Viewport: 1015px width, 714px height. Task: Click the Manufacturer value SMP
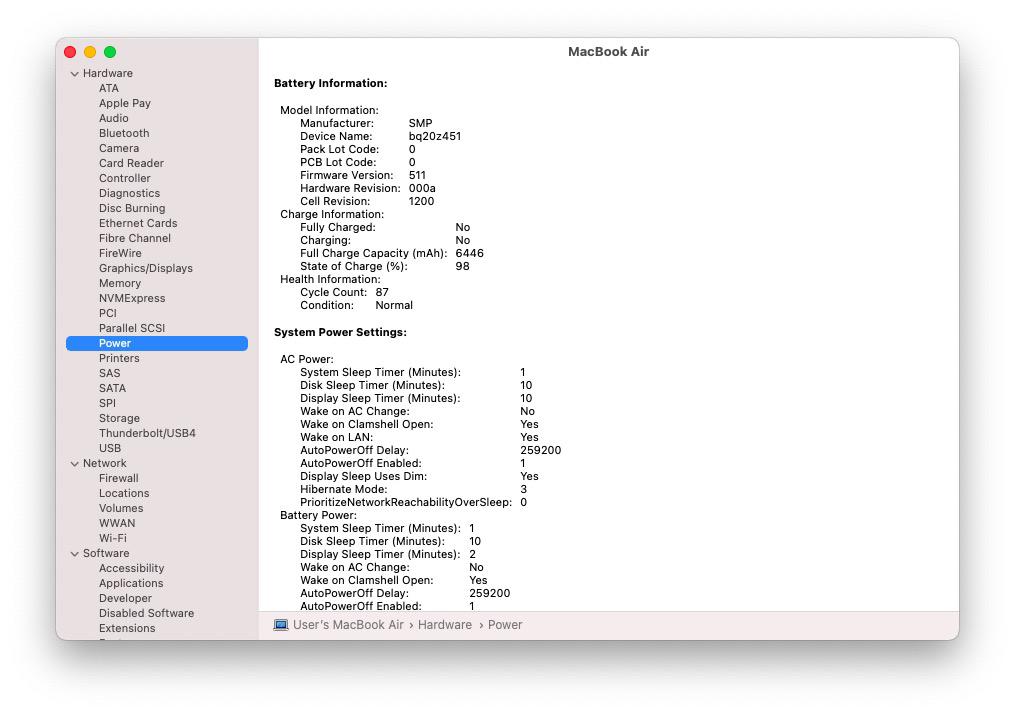[x=420, y=123]
